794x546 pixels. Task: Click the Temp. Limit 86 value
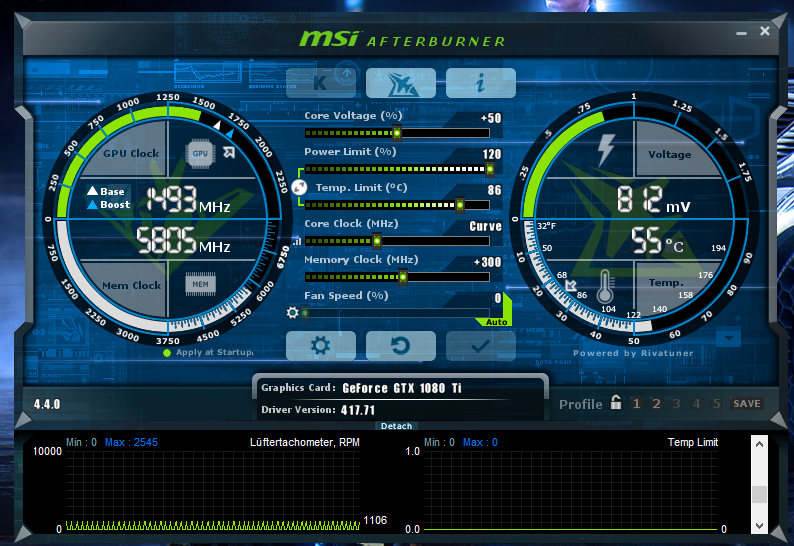click(x=494, y=190)
